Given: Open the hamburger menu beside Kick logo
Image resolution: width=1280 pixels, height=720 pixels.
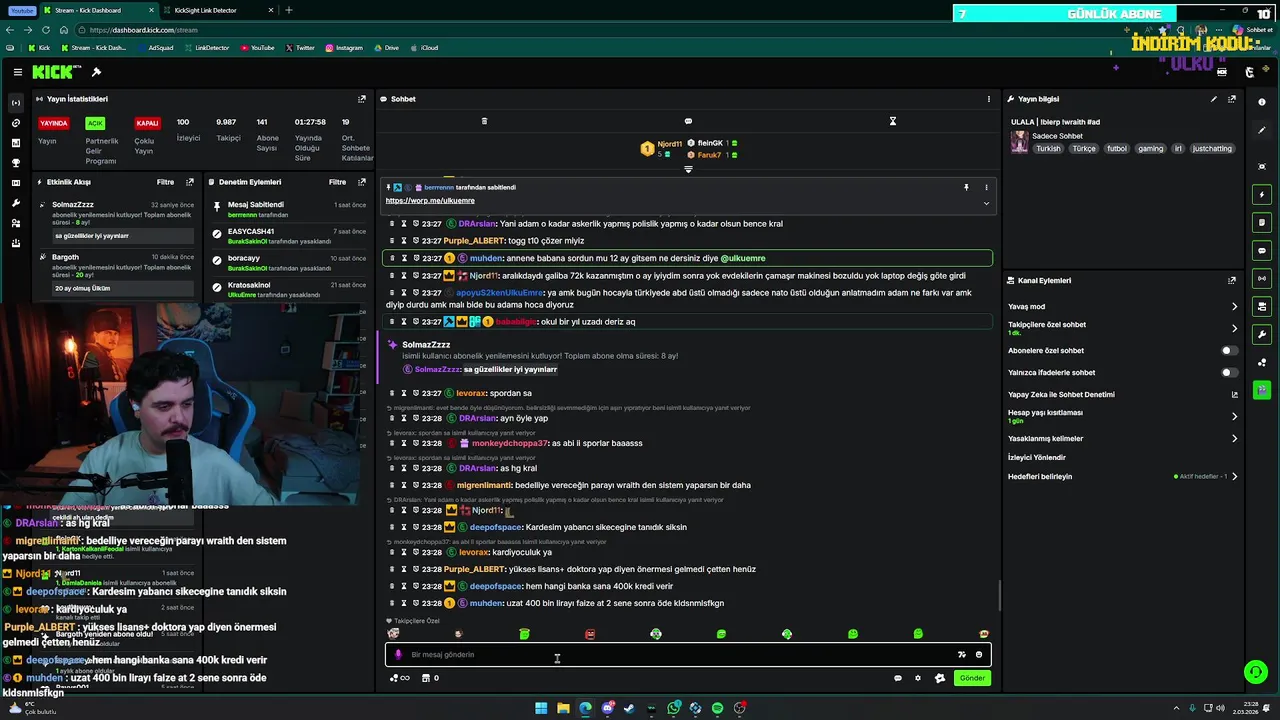Looking at the screenshot, I should (18, 72).
